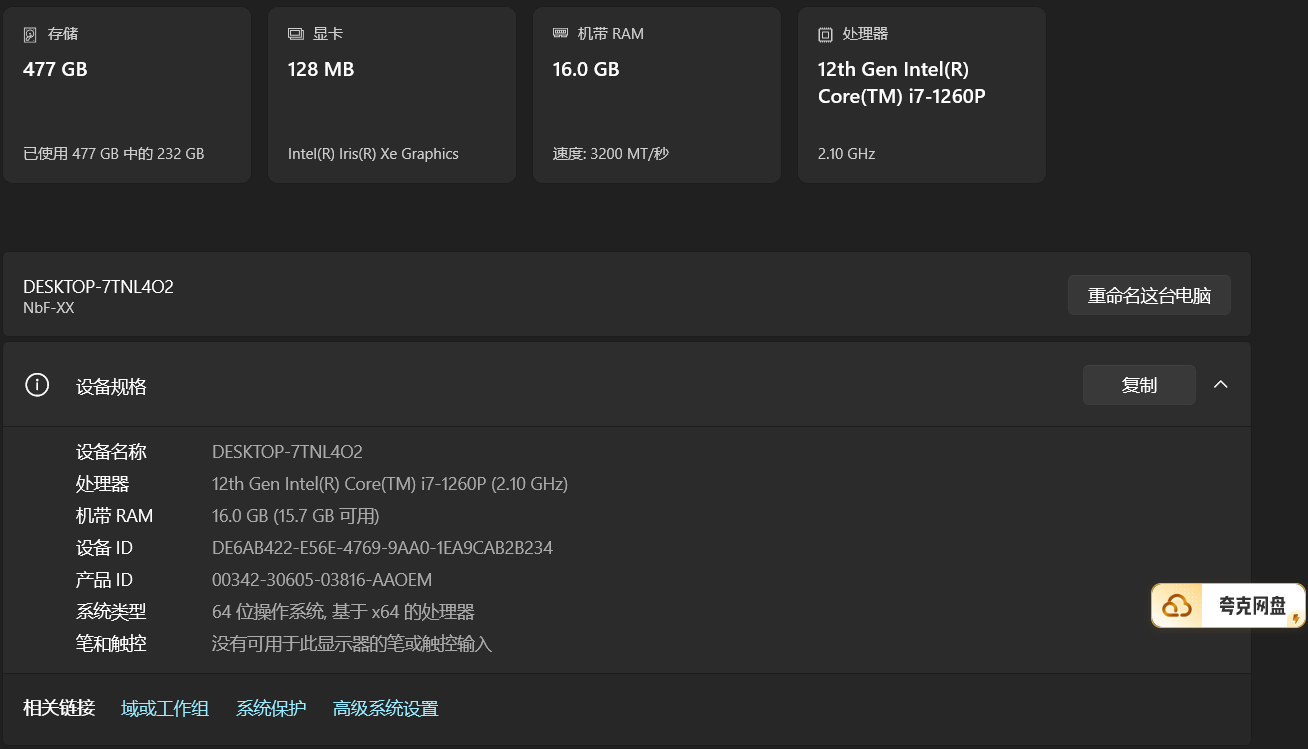Click the DESKTOP-7TNL4O2 header name

[x=98, y=287]
